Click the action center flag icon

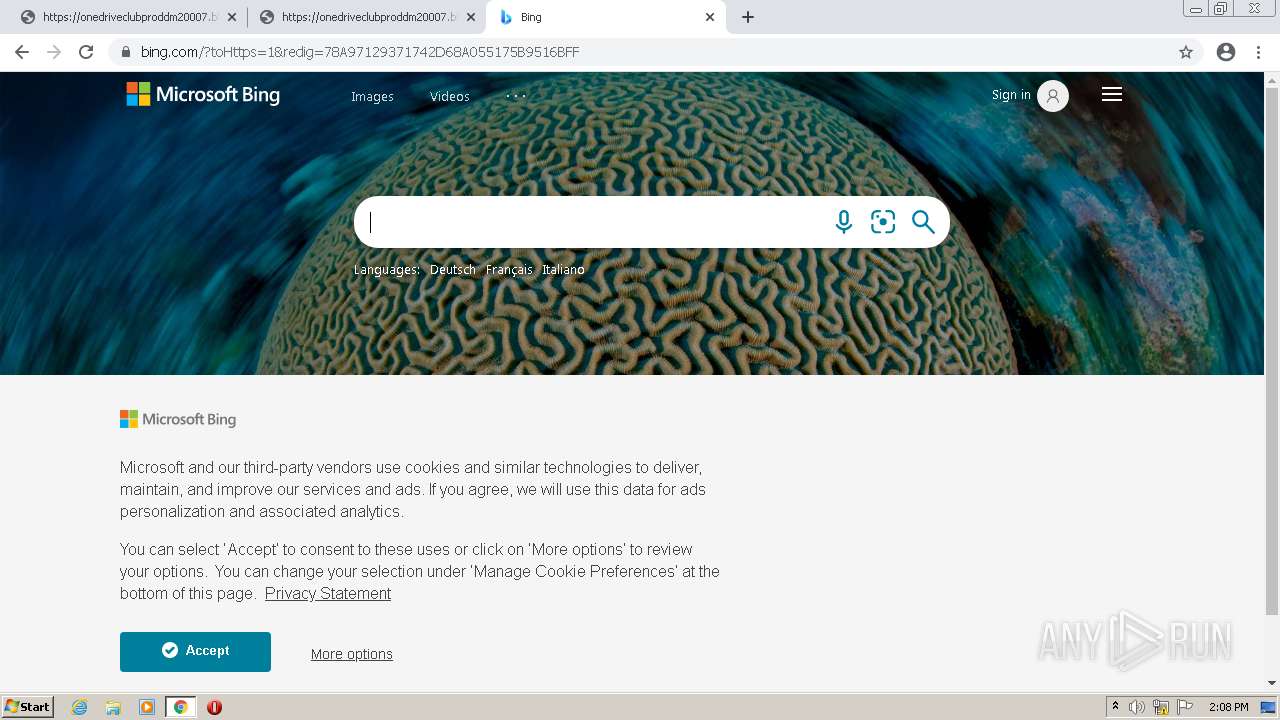[x=1185, y=707]
